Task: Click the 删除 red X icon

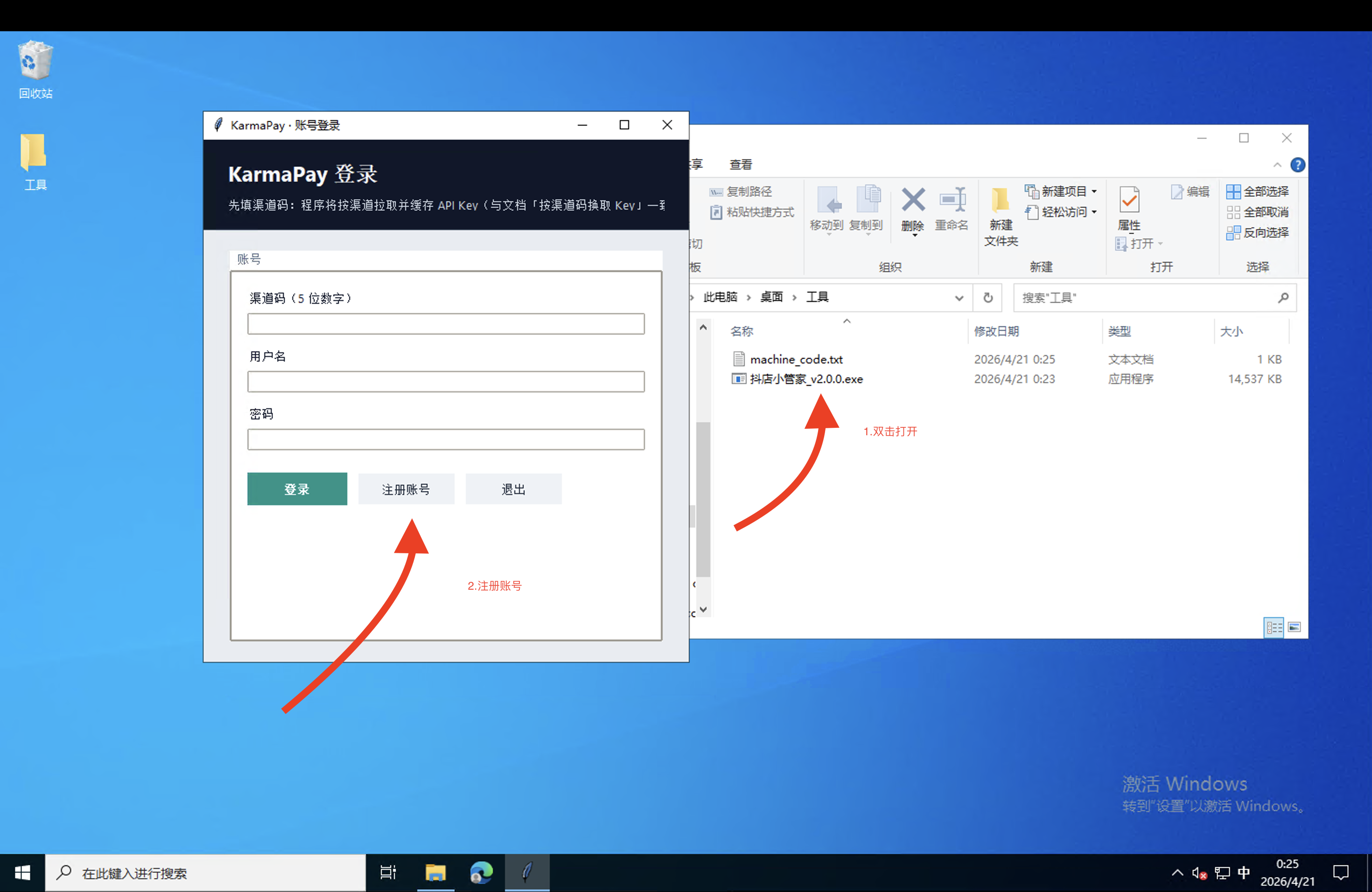Action: tap(912, 200)
